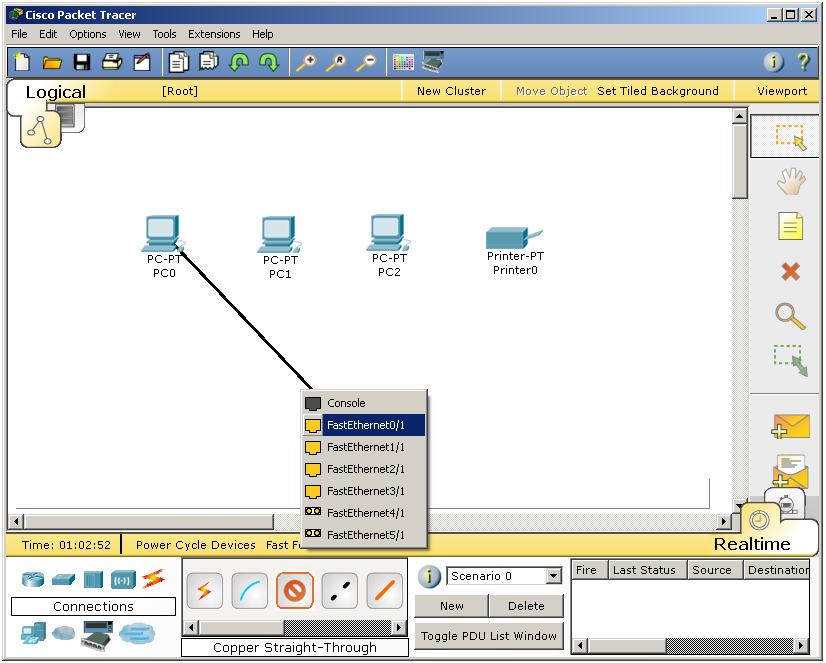
Task: Click the Redo green arrow icon
Action: pyautogui.click(x=269, y=62)
